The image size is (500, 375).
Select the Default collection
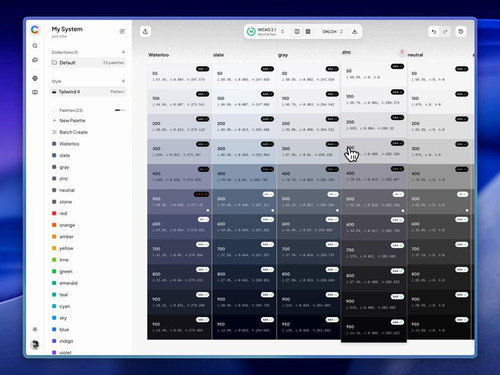coord(88,63)
